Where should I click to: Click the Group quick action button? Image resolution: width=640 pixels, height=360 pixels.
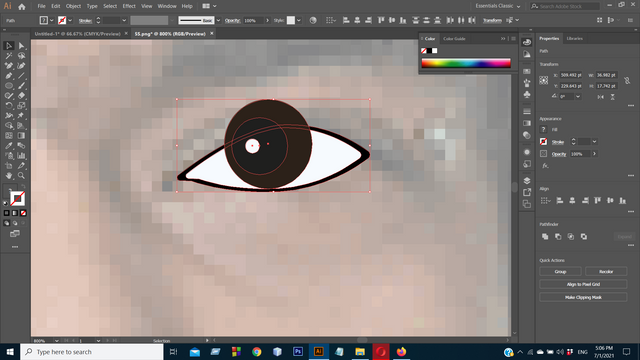[560, 271]
